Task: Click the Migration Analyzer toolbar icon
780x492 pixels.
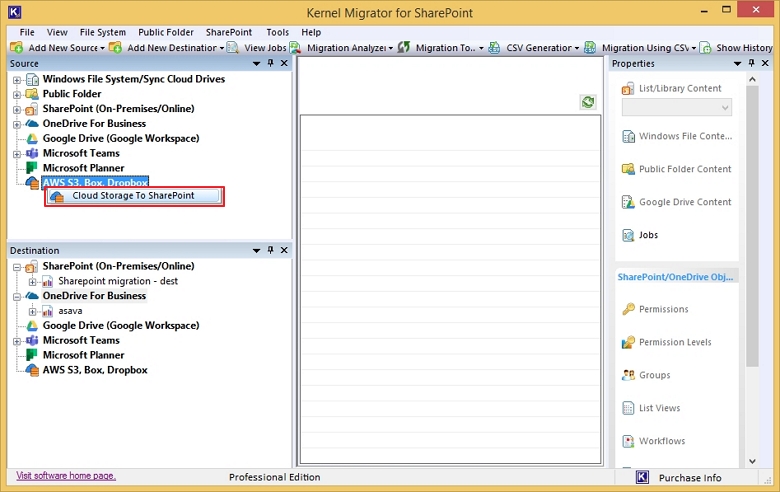Action: (295, 48)
